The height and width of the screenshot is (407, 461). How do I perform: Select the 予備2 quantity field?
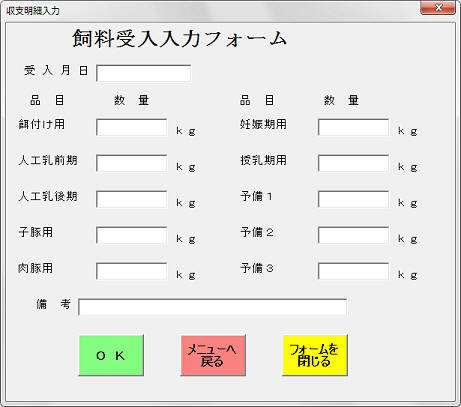(353, 235)
